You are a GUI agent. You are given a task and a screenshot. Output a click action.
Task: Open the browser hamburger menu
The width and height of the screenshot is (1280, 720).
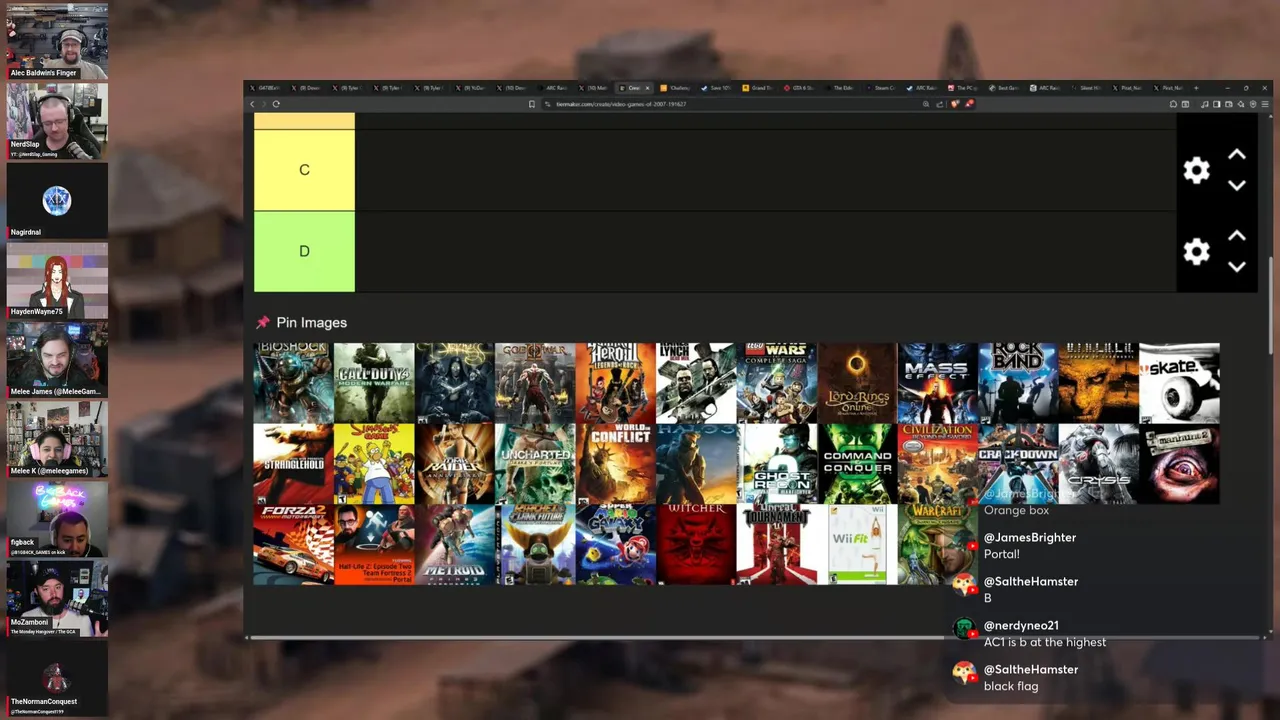tap(1265, 104)
